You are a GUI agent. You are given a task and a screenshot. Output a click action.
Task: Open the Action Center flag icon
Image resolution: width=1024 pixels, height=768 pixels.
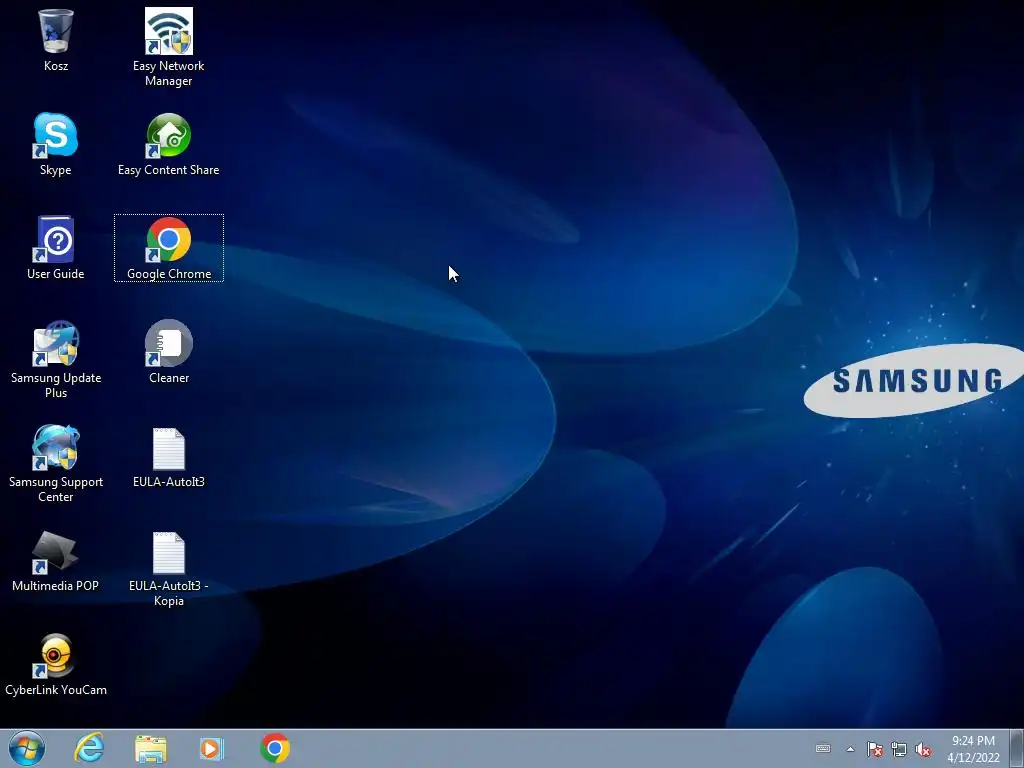tap(874, 749)
